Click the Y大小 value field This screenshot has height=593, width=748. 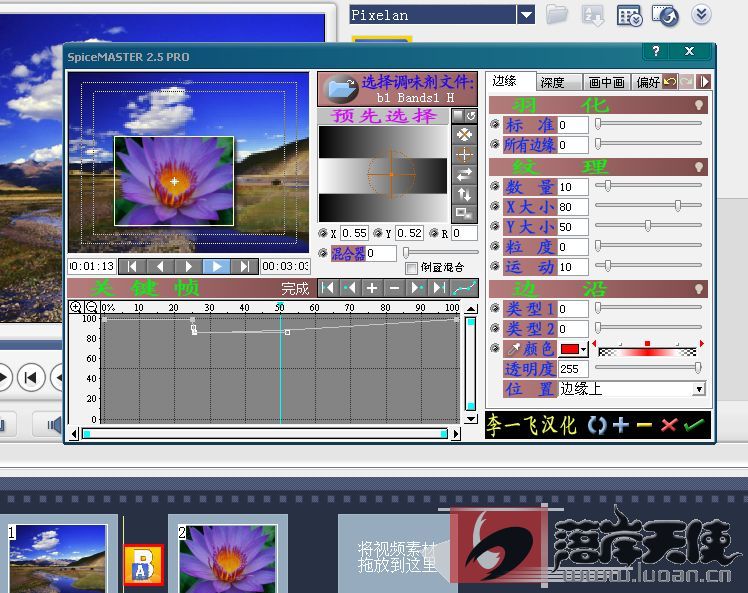pyautogui.click(x=573, y=227)
